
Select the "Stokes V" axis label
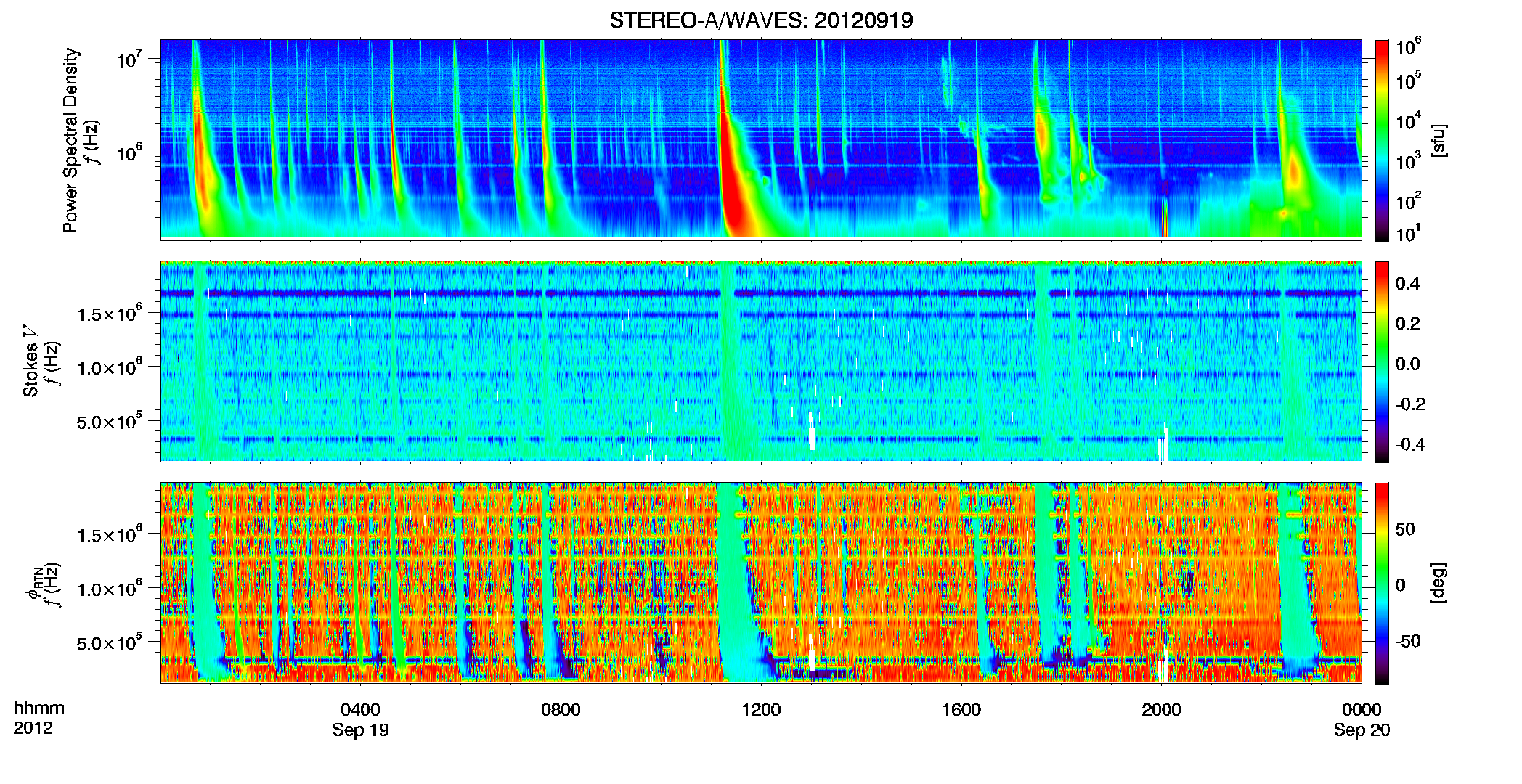(x=30, y=361)
